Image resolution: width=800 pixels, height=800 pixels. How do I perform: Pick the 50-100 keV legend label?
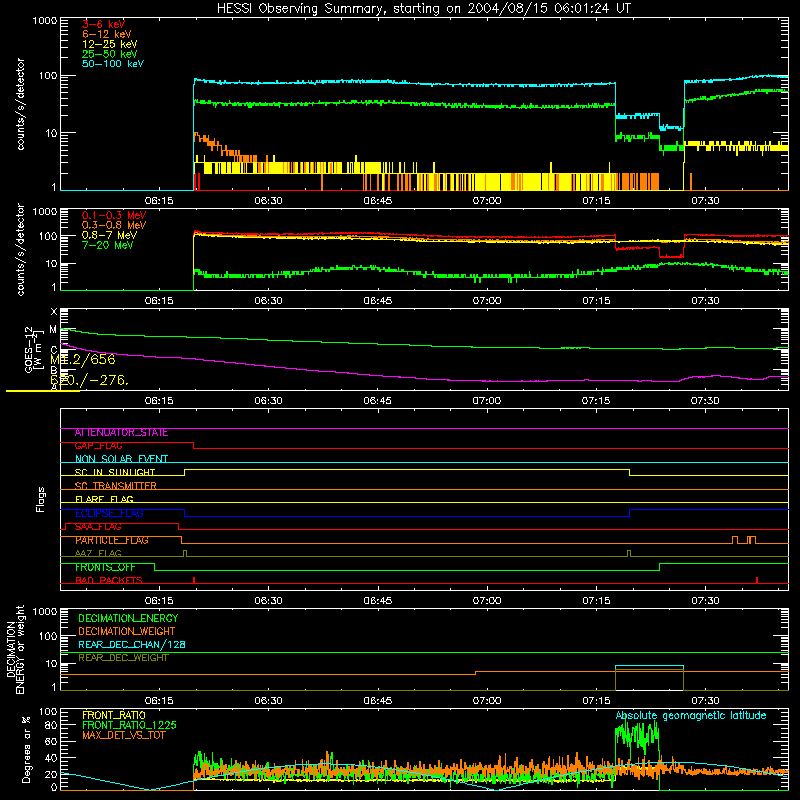tap(113, 64)
